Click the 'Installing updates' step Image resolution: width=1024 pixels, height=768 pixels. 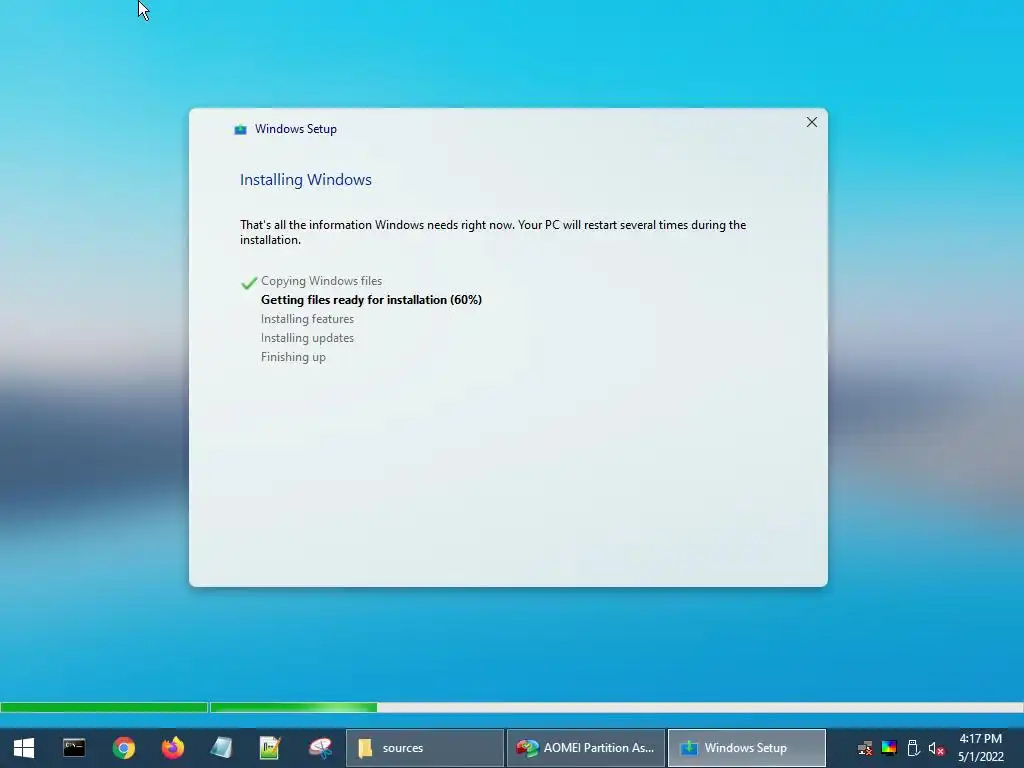click(307, 338)
